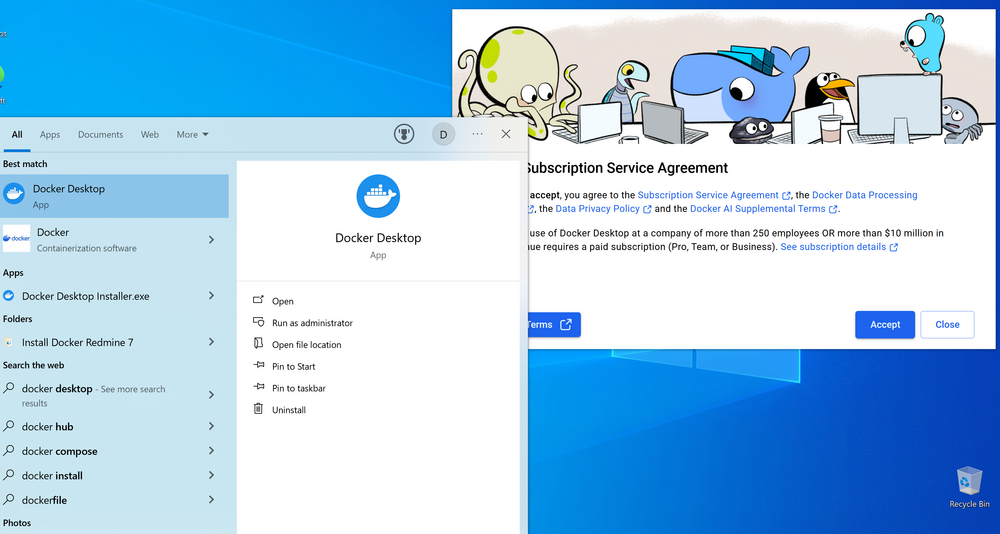Expand Install Docker Redmine 7 arrow
Viewport: 1000px width, 534px height.
click(x=211, y=342)
